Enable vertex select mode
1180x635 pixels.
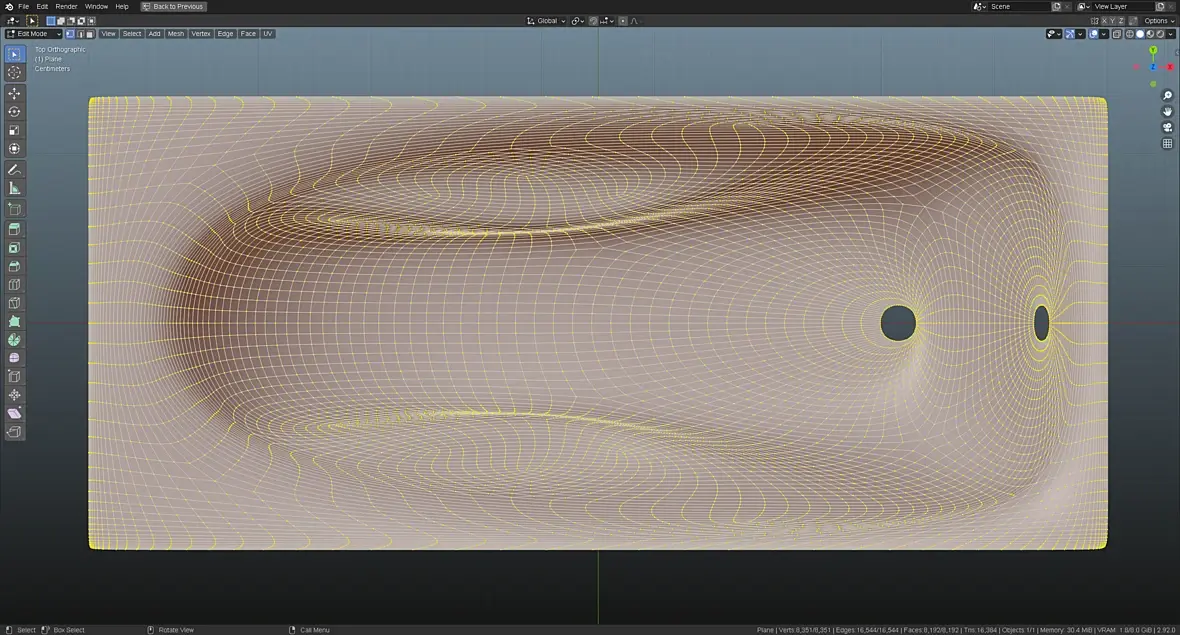click(x=72, y=34)
